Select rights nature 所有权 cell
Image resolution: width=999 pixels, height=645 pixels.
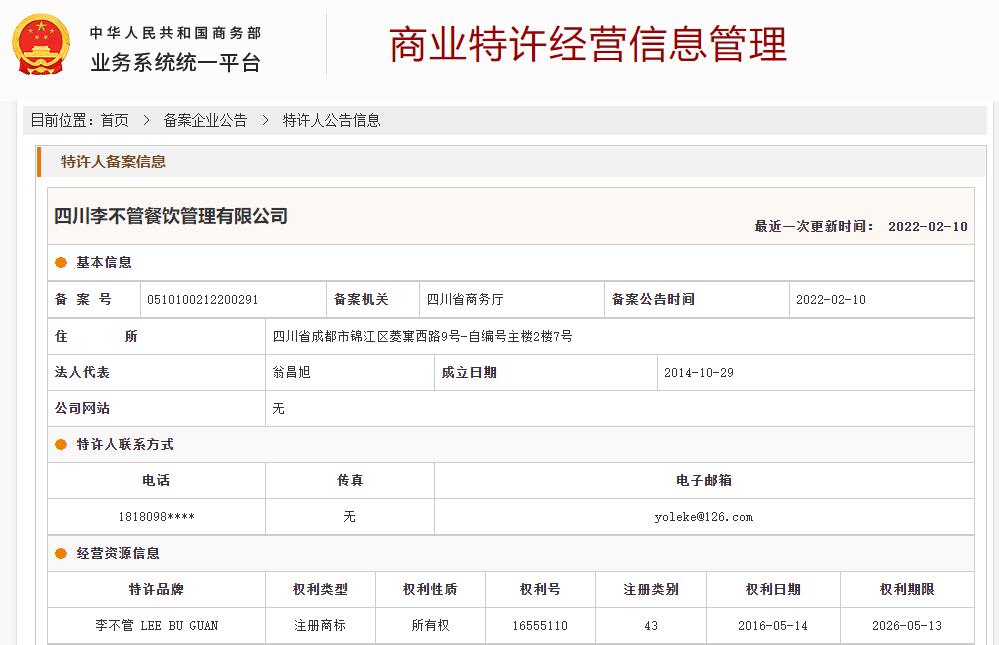point(430,626)
